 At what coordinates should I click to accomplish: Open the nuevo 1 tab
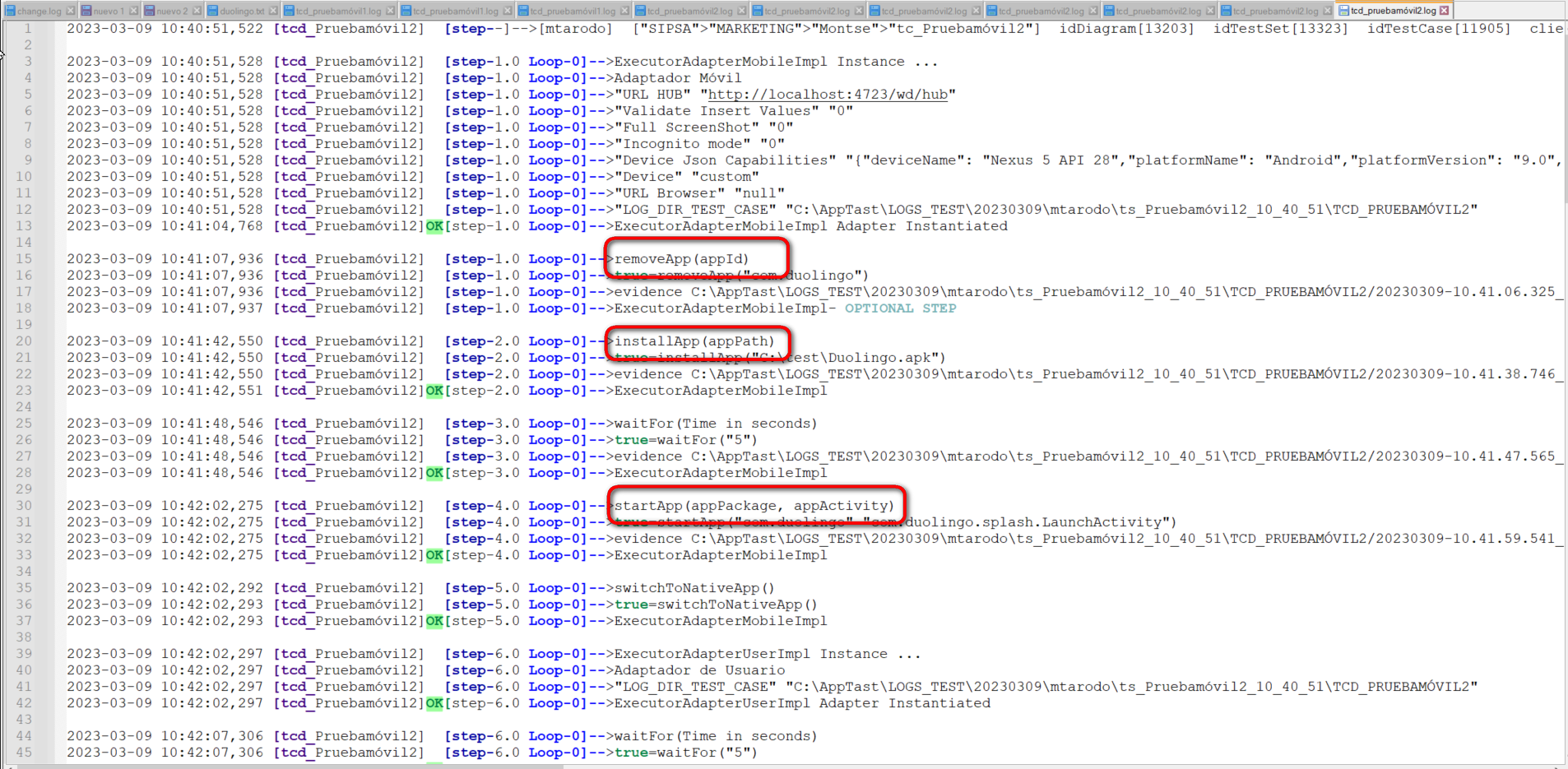(x=108, y=11)
